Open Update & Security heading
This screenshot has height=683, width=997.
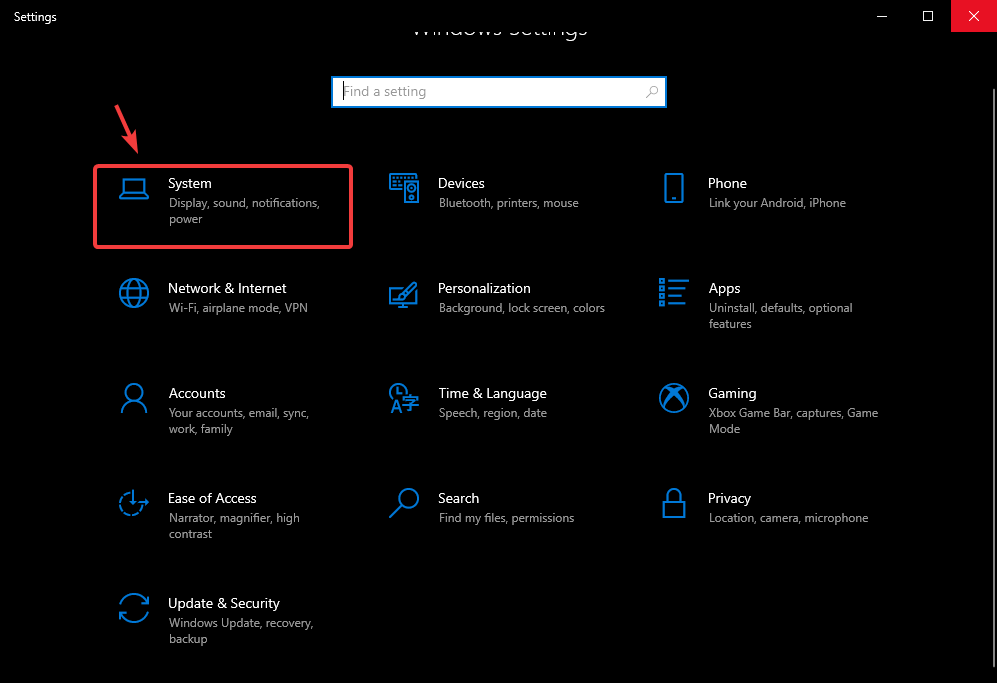coord(224,604)
